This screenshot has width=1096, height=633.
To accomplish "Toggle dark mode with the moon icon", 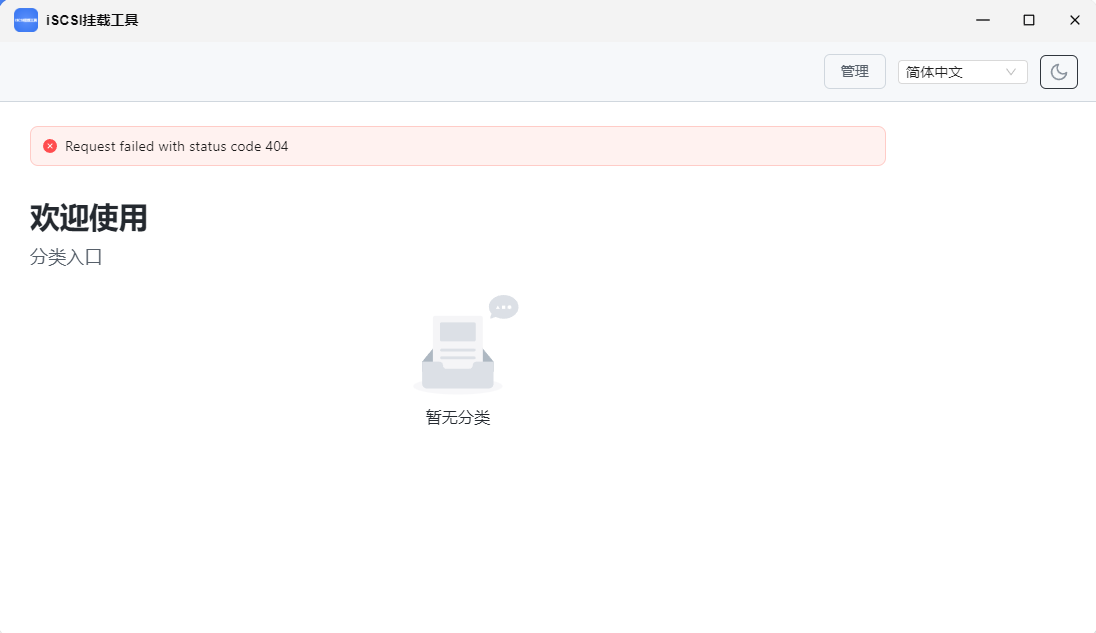I will pyautogui.click(x=1058, y=72).
